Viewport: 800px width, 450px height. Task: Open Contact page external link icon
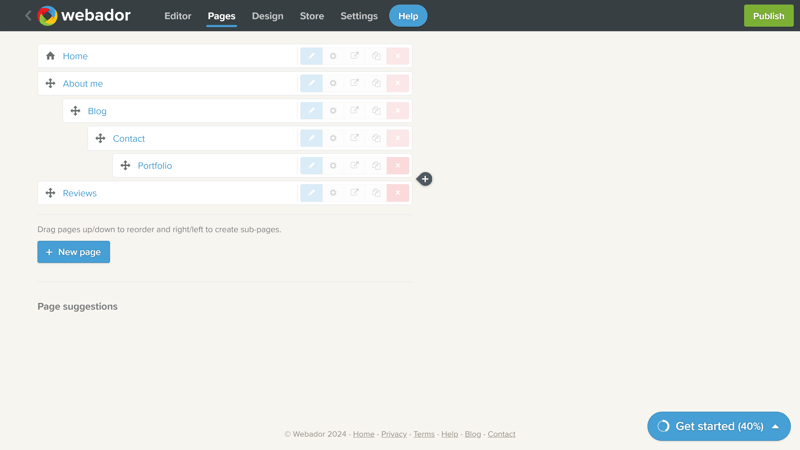coord(355,138)
